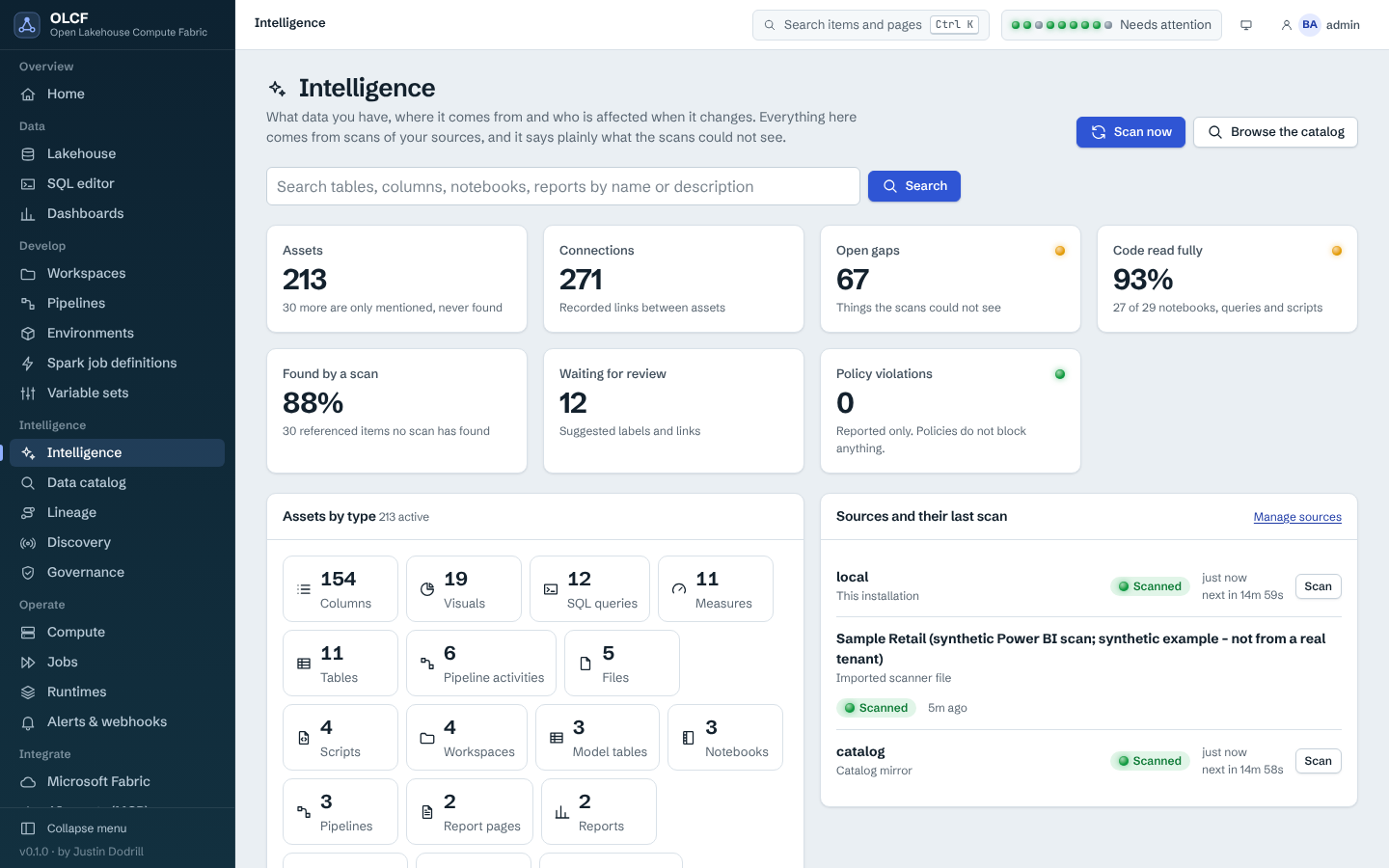Viewport: 1389px width, 868px height.
Task: Open the Waiting for review card
Action: (673, 411)
